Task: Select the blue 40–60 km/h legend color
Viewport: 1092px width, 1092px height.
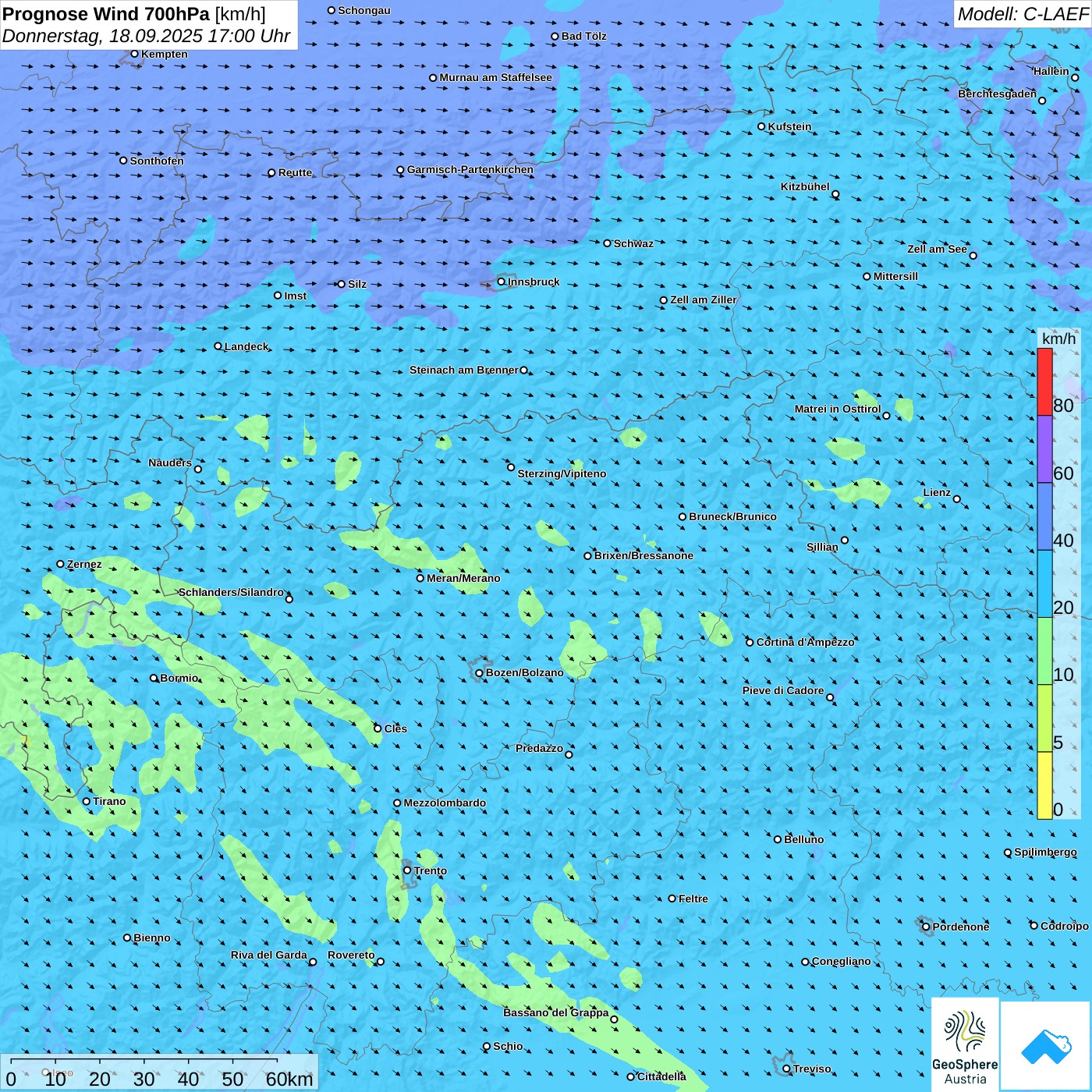Action: [x=1044, y=516]
